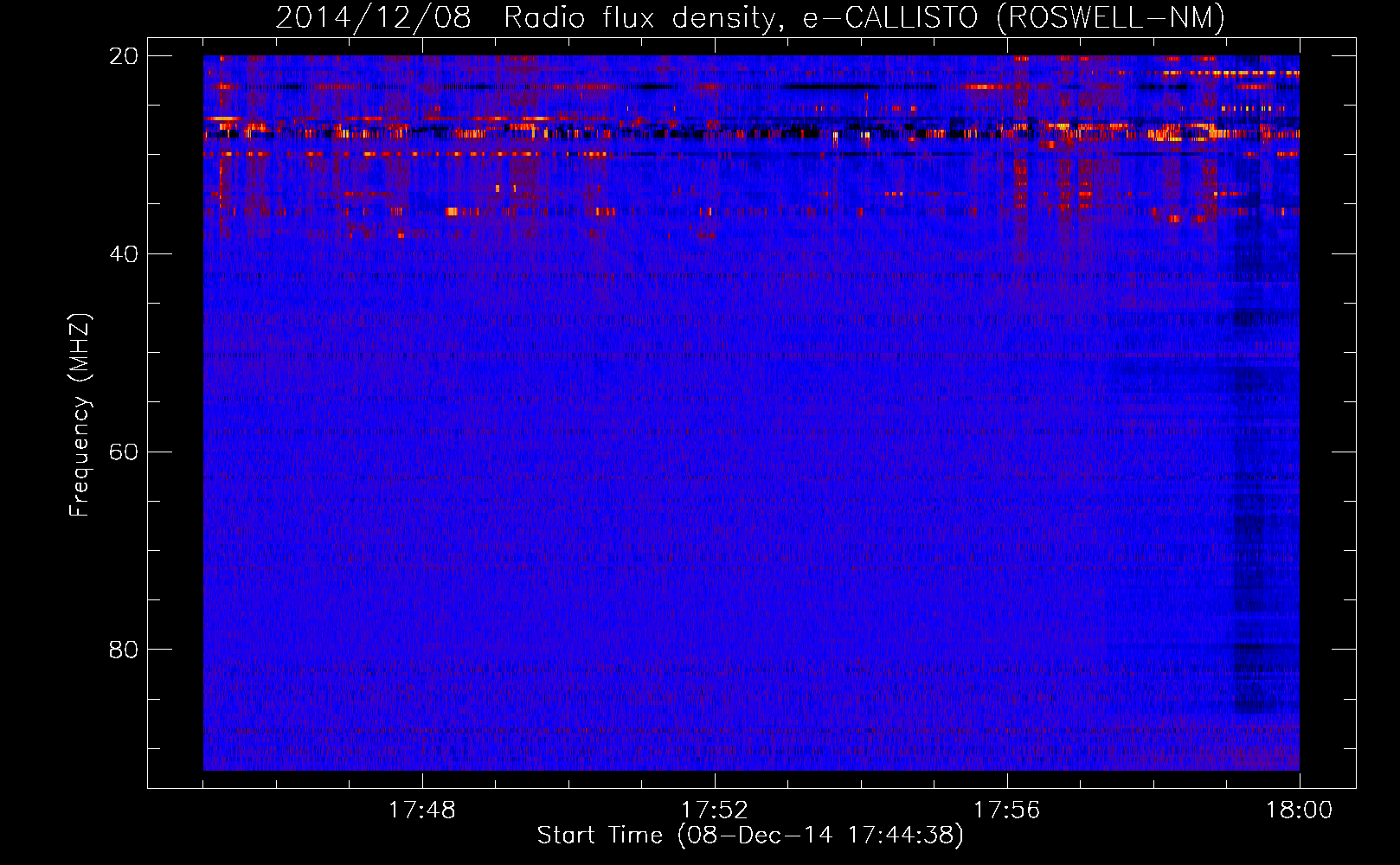Click the 40 frequency tick label
Screen dimensions: 1400x865
123,254
